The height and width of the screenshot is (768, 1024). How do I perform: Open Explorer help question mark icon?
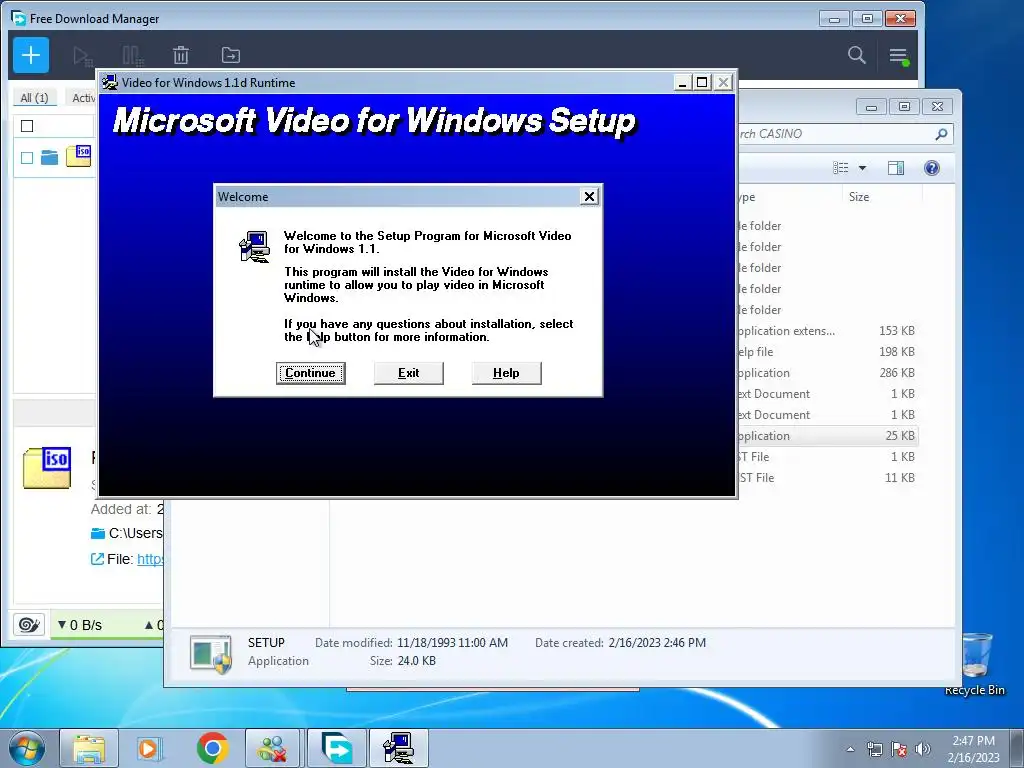[x=932, y=168]
